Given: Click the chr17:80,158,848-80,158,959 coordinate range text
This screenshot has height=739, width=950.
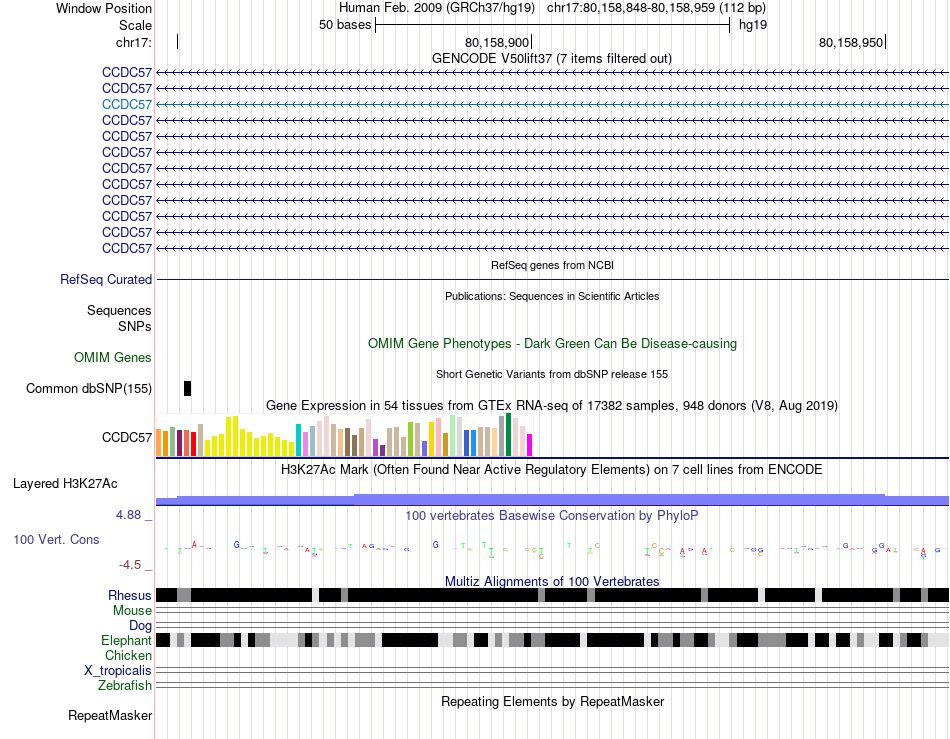Looking at the screenshot, I should click(x=656, y=8).
